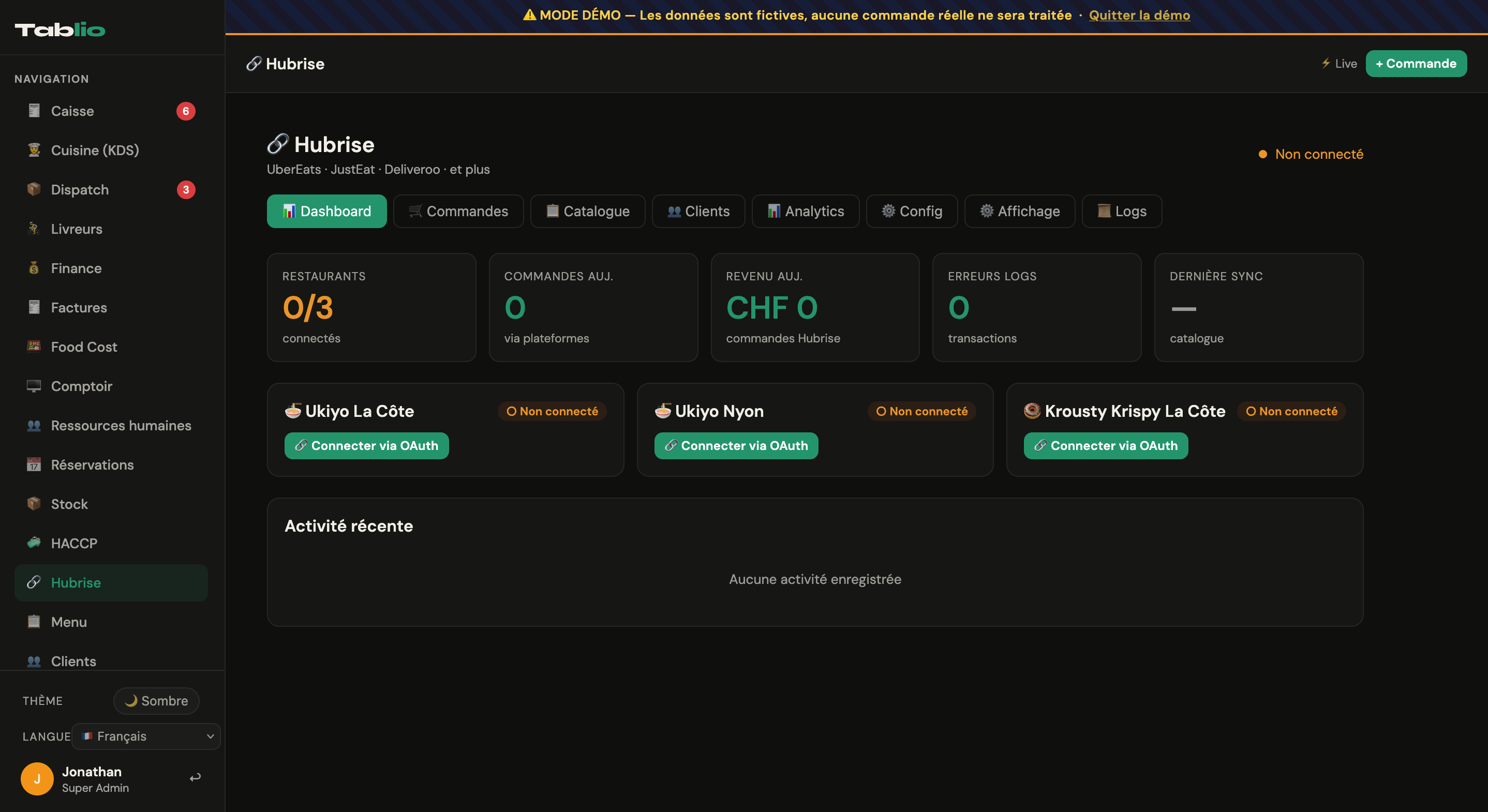Click the Ressources humaines people icon
The height and width of the screenshot is (812, 1488).
[x=34, y=425]
